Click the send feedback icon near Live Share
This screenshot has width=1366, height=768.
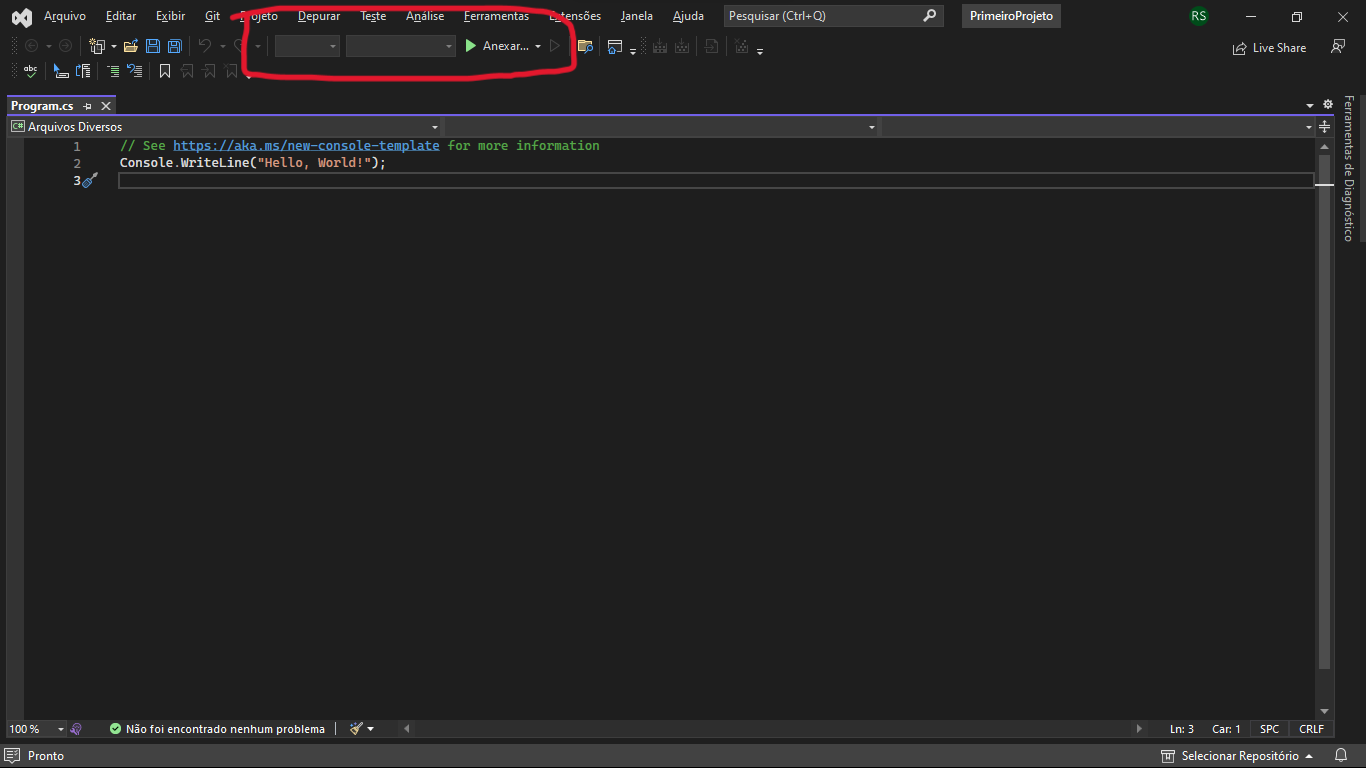(x=1338, y=47)
